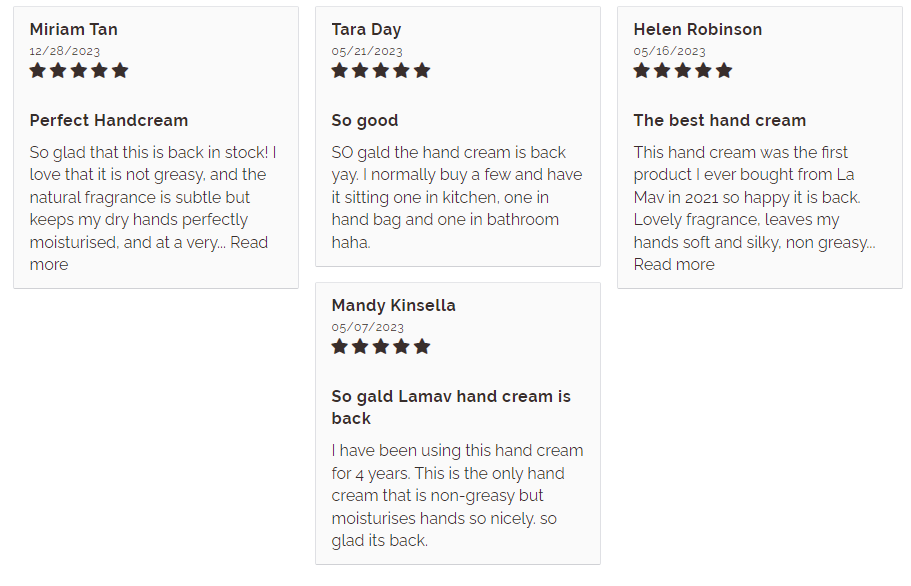Screen dimensions: 911x586
Task: Select 'So gald Lamav hand cream is back' title
Action: [x=451, y=407]
